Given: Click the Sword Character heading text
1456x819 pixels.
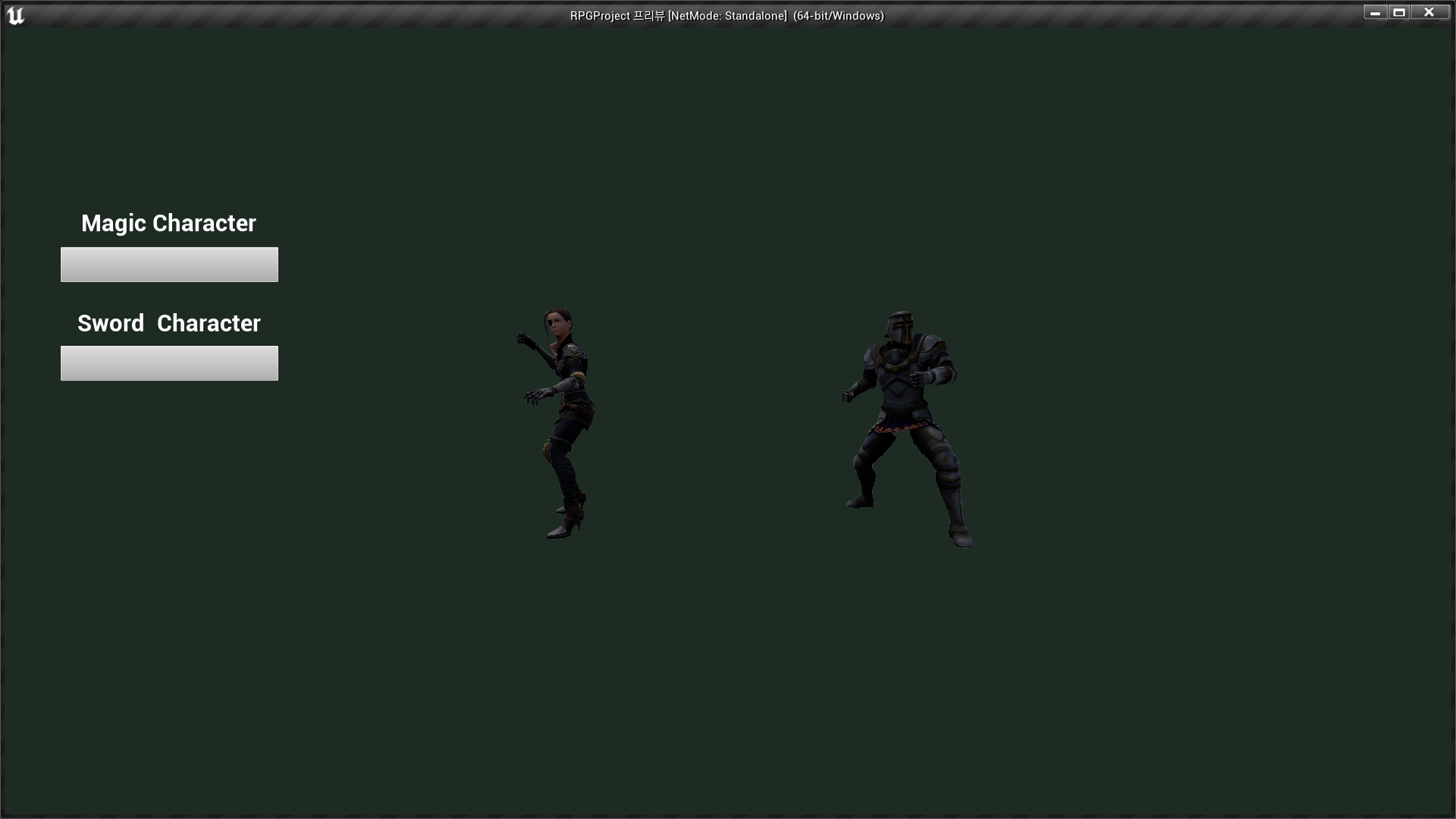Looking at the screenshot, I should click(168, 323).
